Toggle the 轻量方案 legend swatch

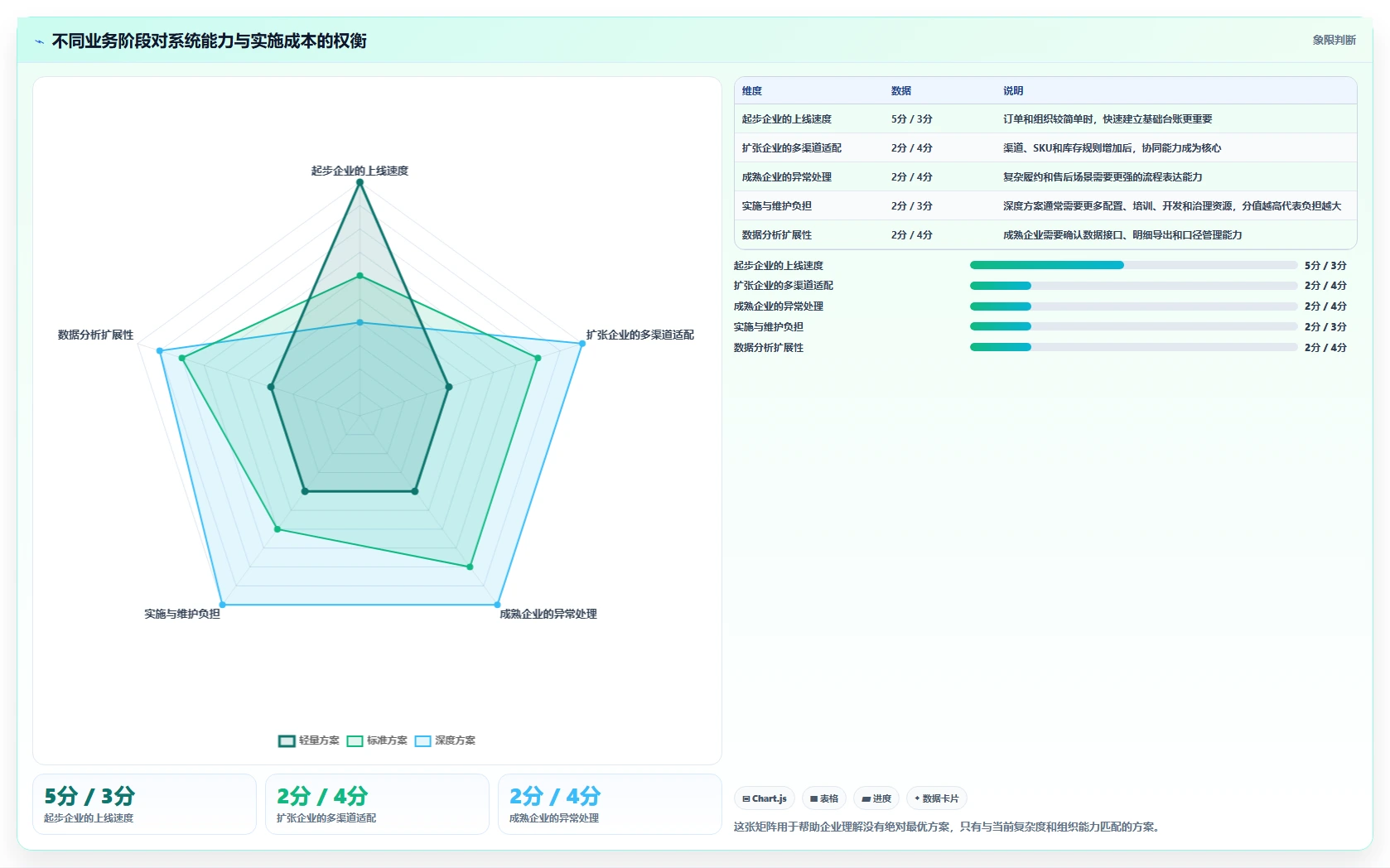click(x=287, y=740)
